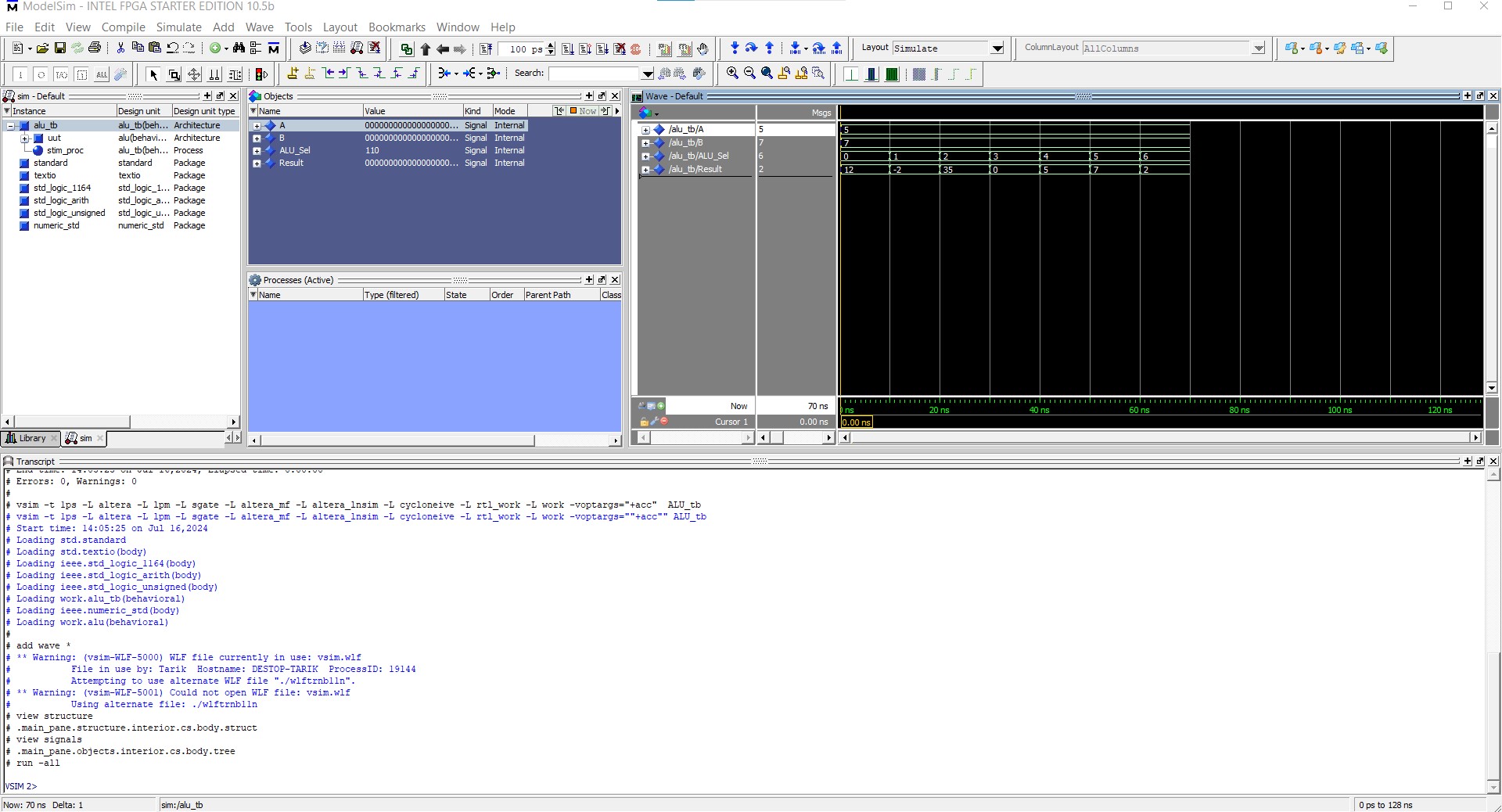
Task: Click the Wave pane horizontal scrollbar
Action: [x=1161, y=438]
